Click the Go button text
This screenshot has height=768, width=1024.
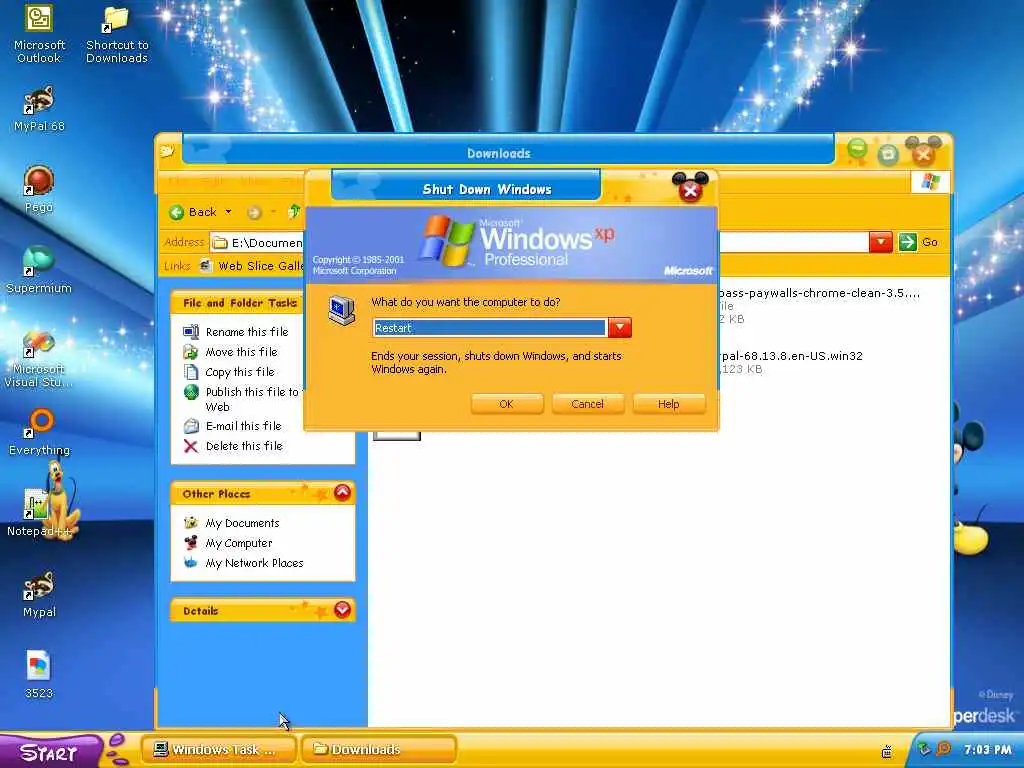930,242
